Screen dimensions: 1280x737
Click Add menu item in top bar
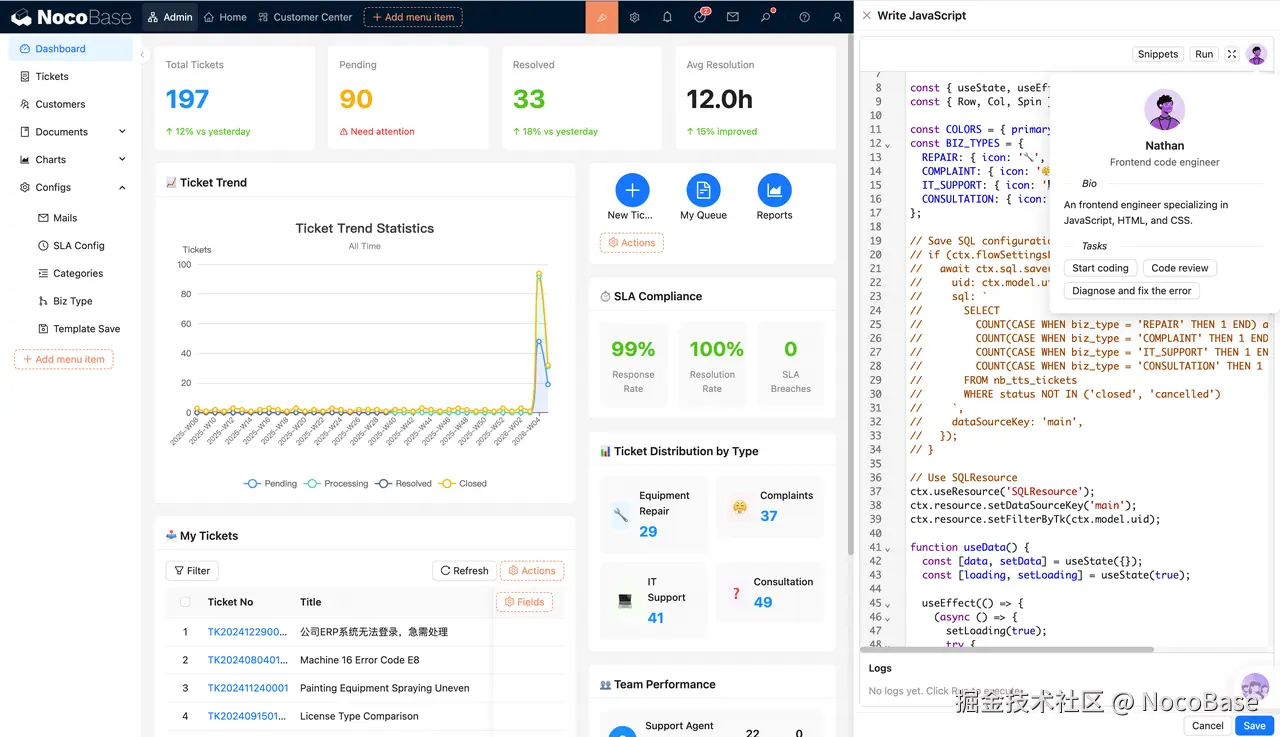click(413, 17)
